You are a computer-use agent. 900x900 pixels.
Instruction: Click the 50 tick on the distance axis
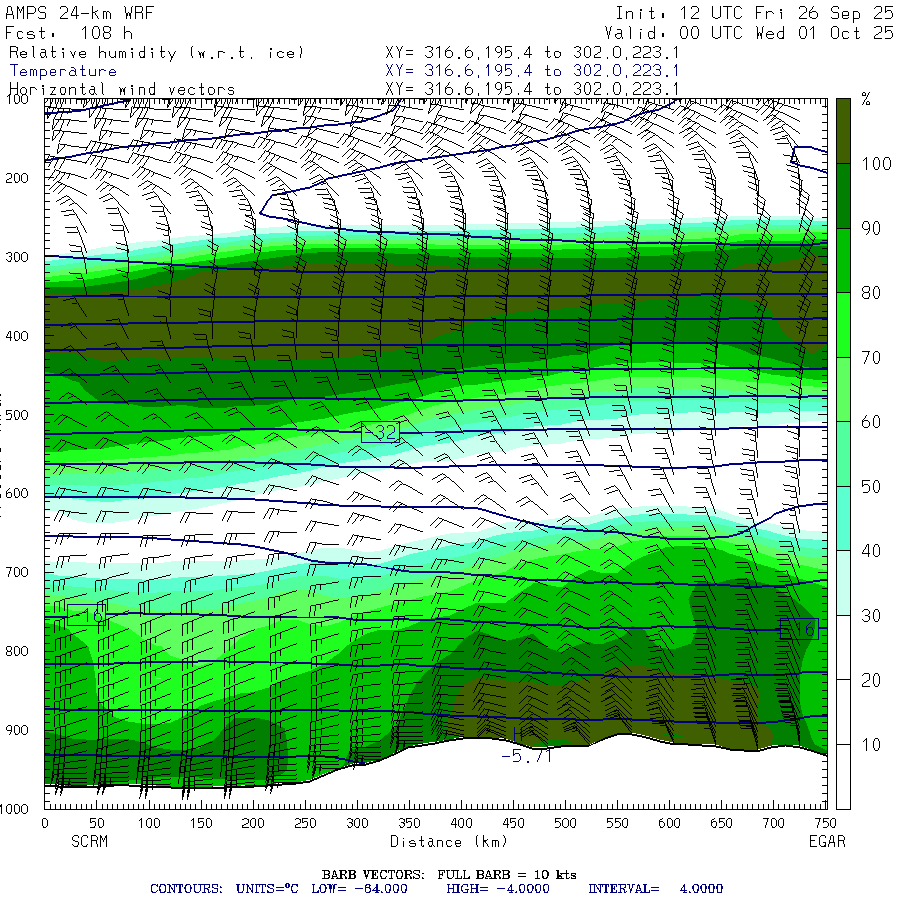click(96, 823)
